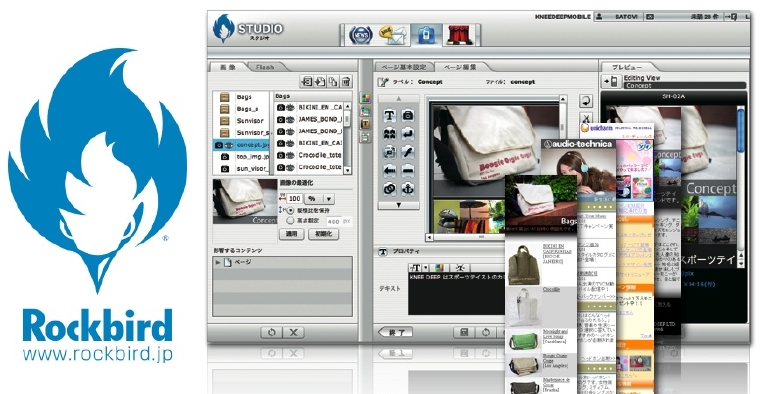760x394 pixels.
Task: Click the tool palette up arrow
Action: pyautogui.click(x=399, y=98)
